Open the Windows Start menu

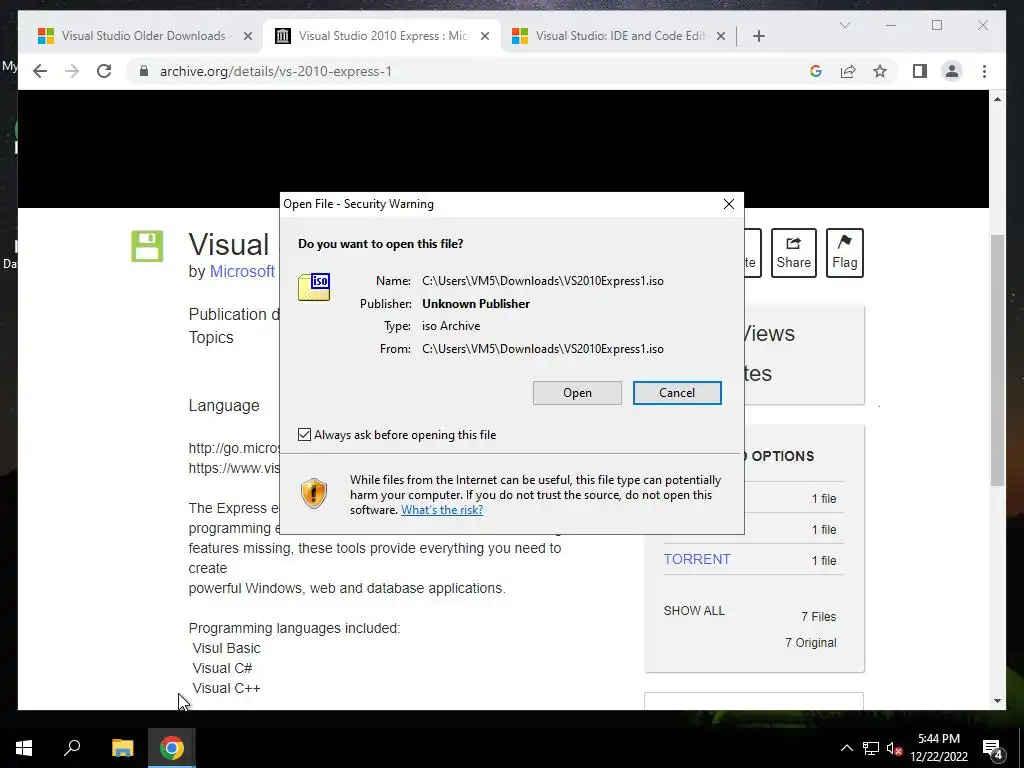coord(24,748)
